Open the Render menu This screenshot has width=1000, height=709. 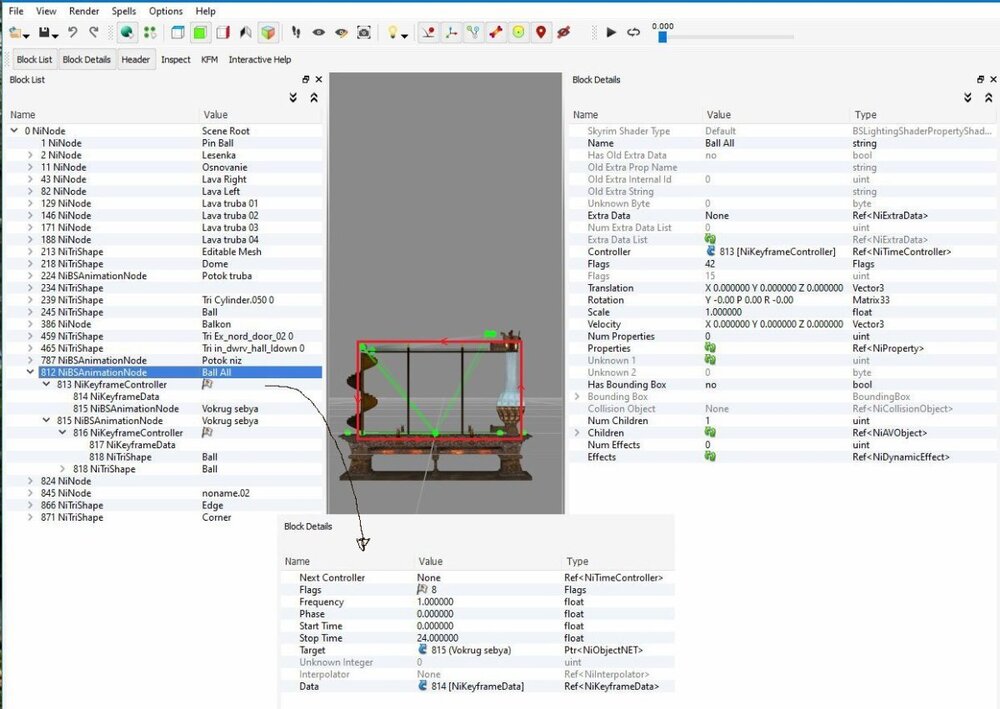84,11
